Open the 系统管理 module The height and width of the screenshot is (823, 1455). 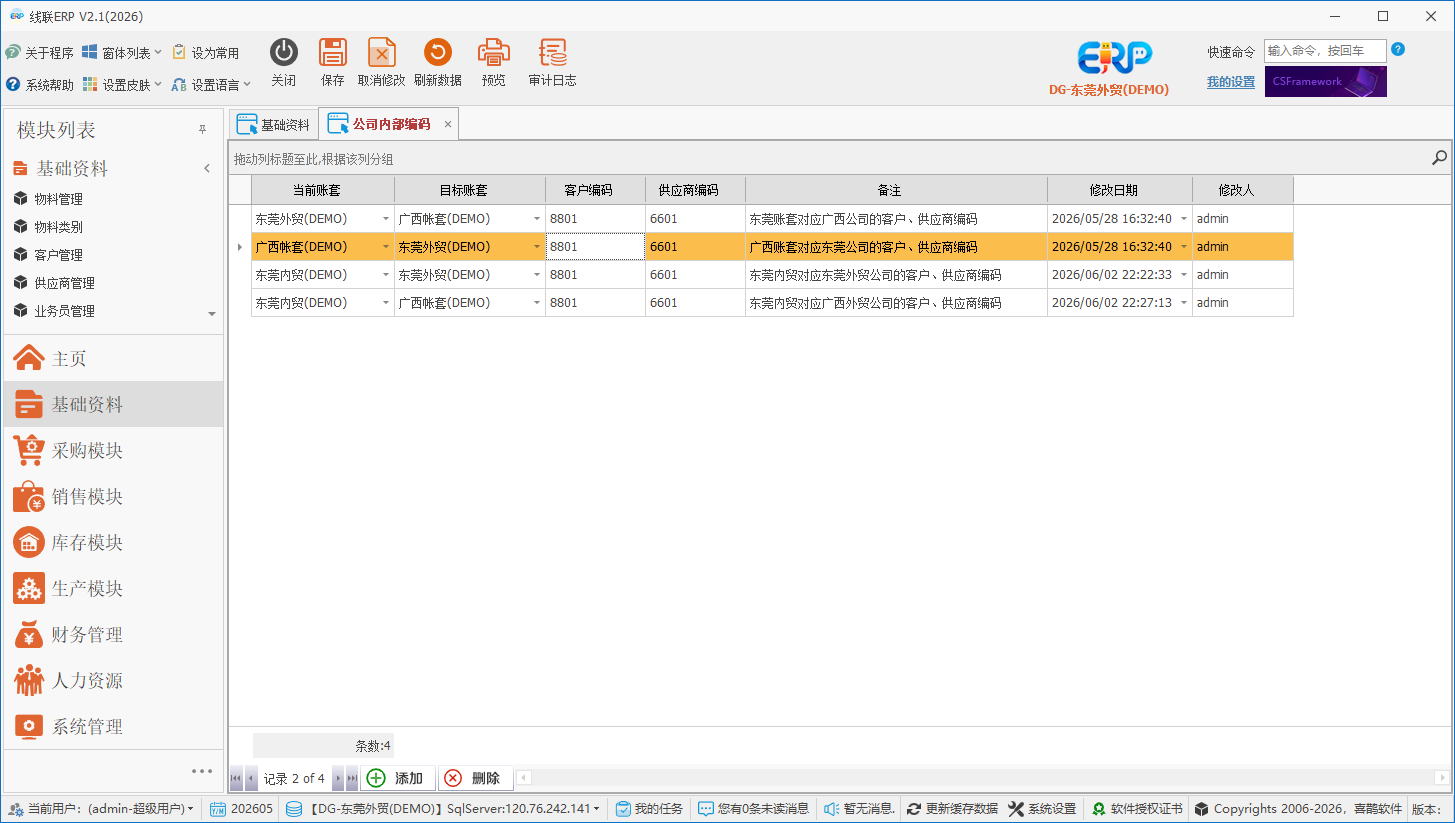(x=112, y=726)
